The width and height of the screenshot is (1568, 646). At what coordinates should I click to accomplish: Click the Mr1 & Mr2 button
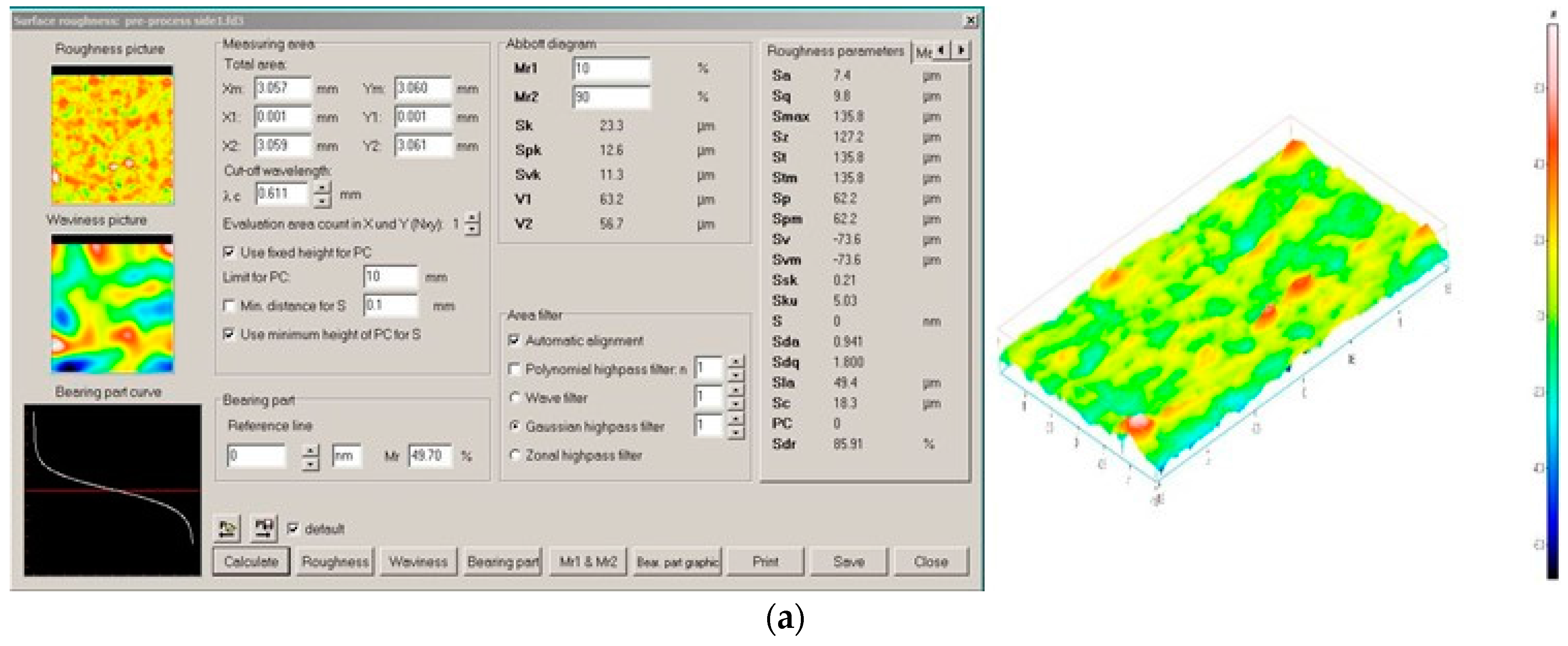[588, 561]
